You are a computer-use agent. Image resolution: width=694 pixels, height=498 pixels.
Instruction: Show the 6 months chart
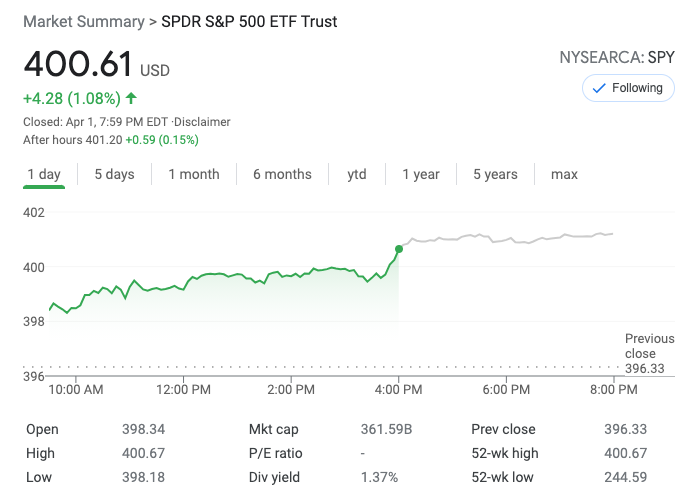tap(282, 174)
